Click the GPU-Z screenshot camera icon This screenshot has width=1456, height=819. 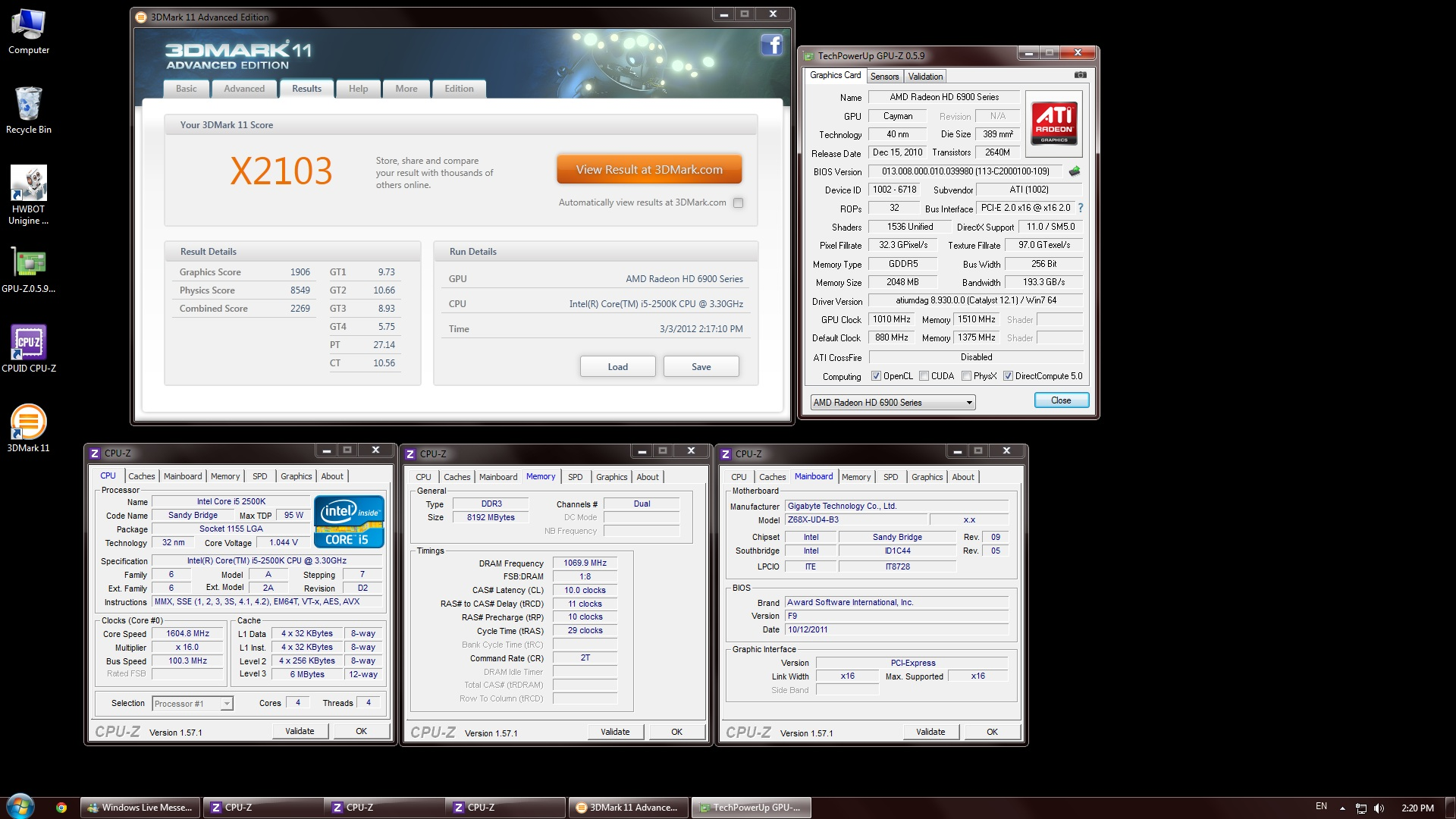tap(1081, 75)
